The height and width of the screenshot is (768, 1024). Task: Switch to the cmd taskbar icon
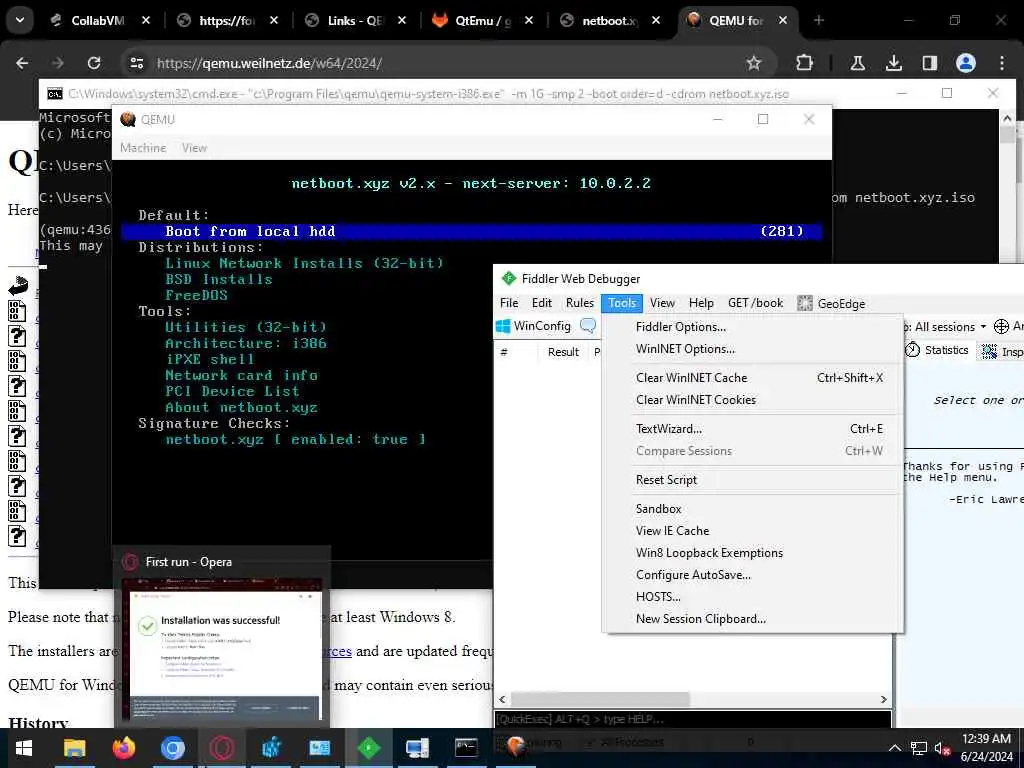(466, 748)
